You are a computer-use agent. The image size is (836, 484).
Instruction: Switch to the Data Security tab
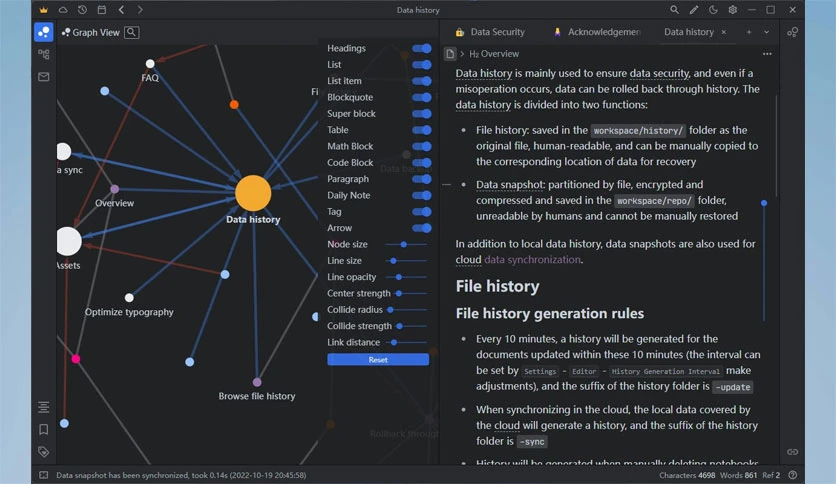pos(489,32)
